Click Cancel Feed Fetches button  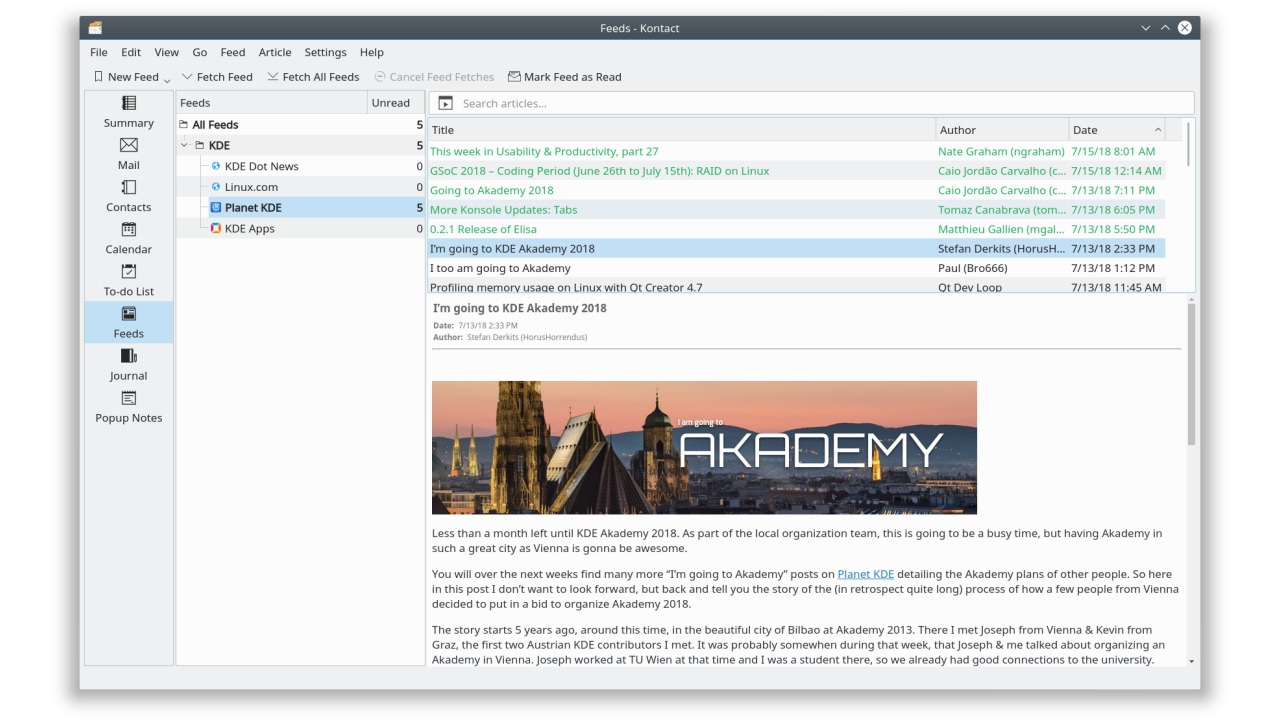pos(434,77)
